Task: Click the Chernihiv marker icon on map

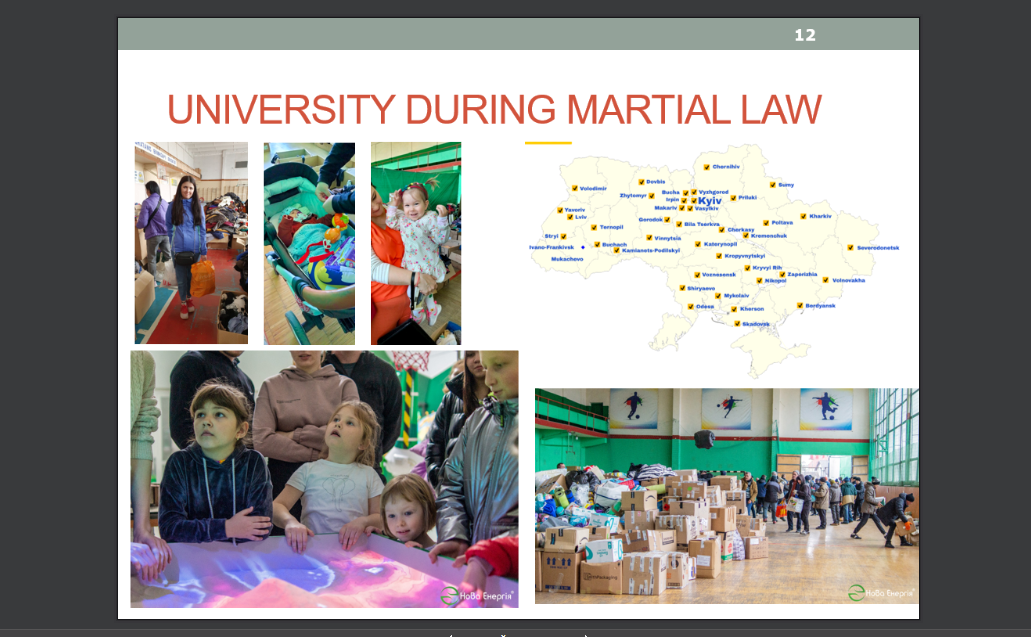Action: point(706,166)
